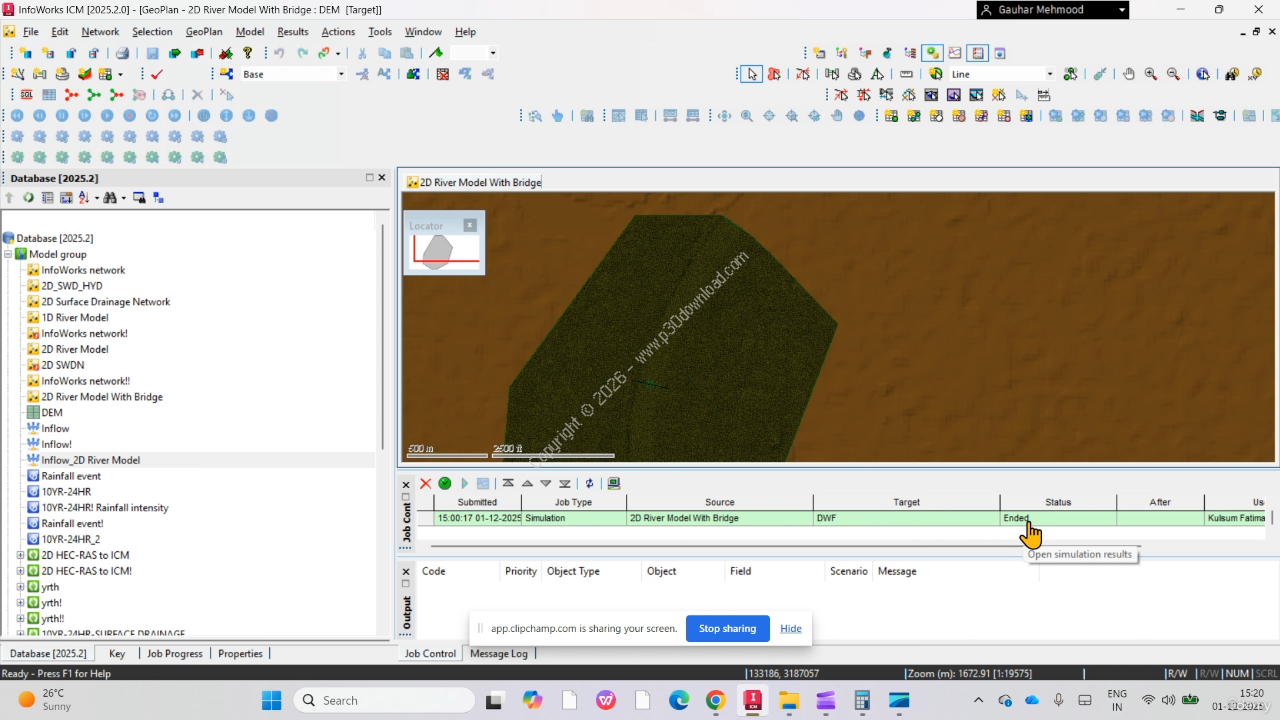Click the zoom in magnifier tool
Screen dimensions: 1280x720
coord(1151,74)
